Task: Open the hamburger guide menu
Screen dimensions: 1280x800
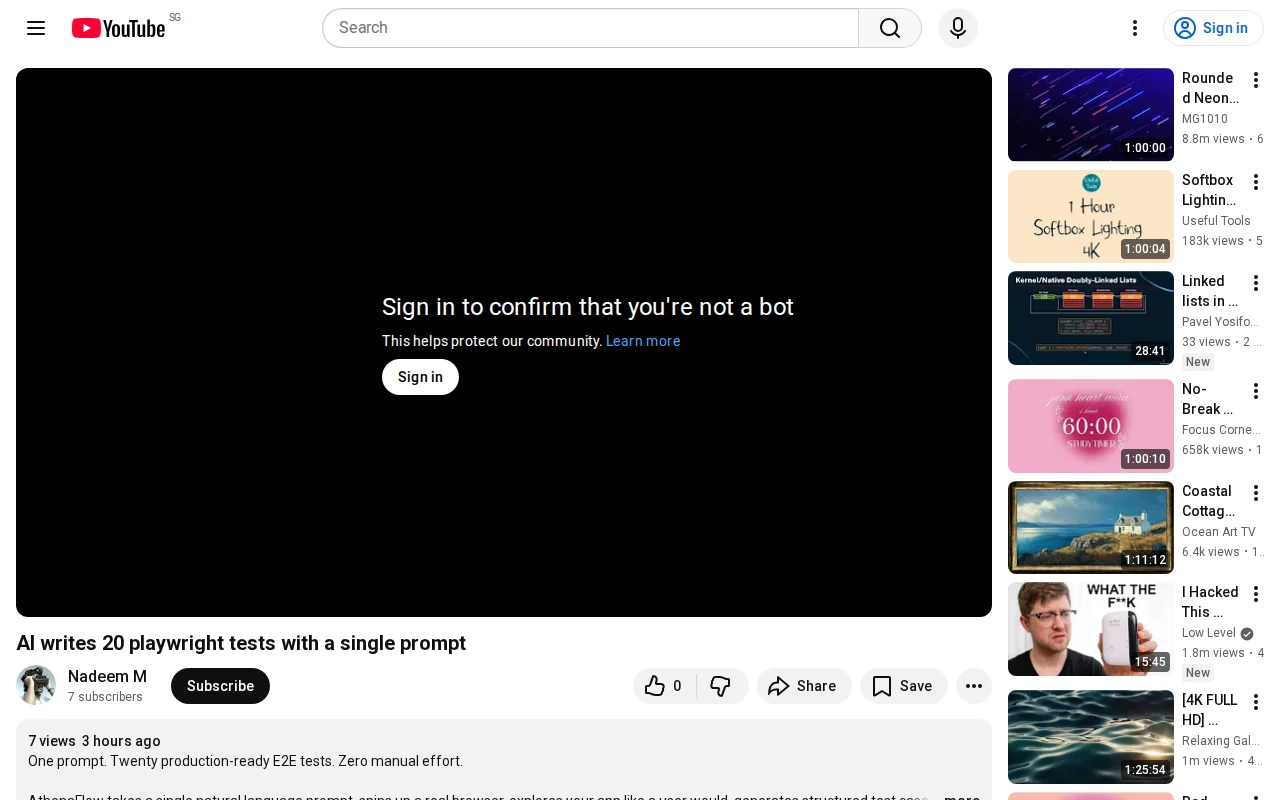Action: pyautogui.click(x=36, y=28)
